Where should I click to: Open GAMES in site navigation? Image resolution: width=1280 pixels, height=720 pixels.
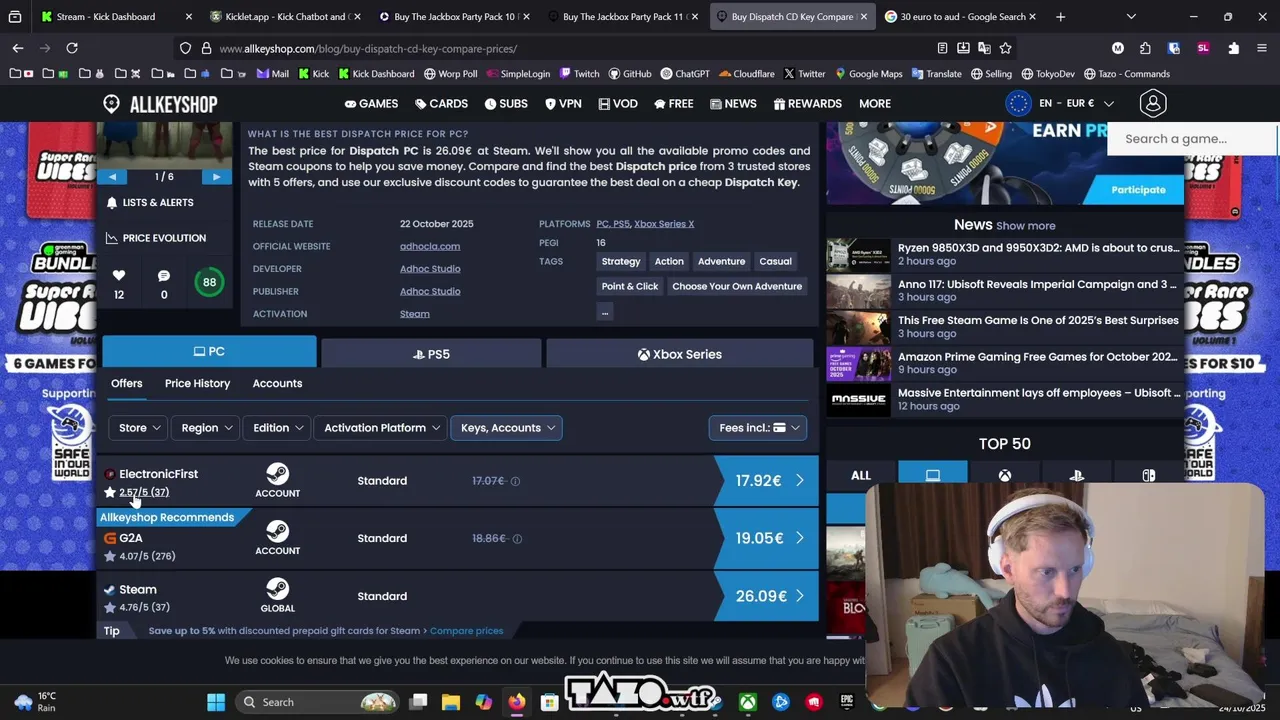coord(371,104)
